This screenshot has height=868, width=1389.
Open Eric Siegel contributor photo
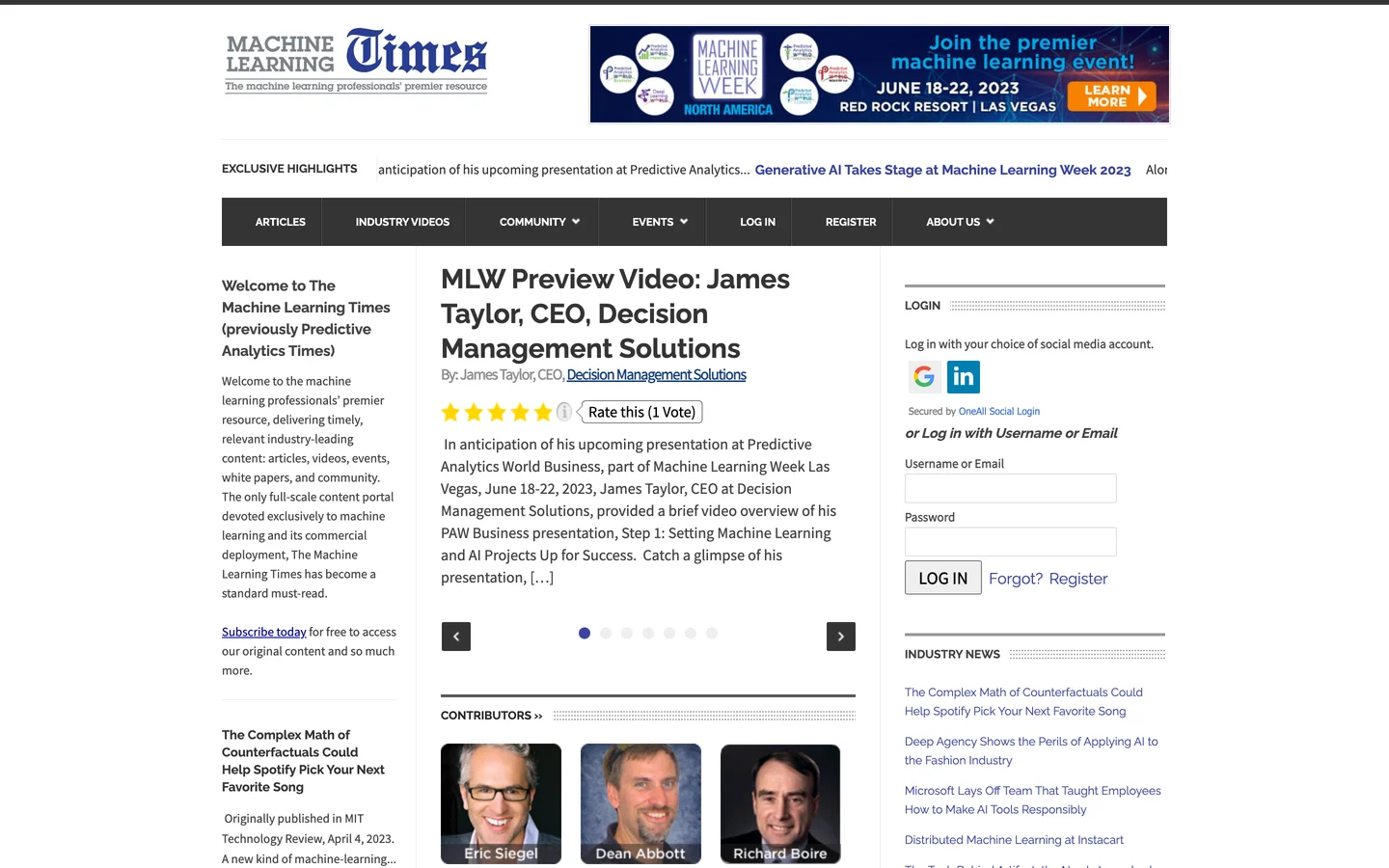(x=501, y=803)
